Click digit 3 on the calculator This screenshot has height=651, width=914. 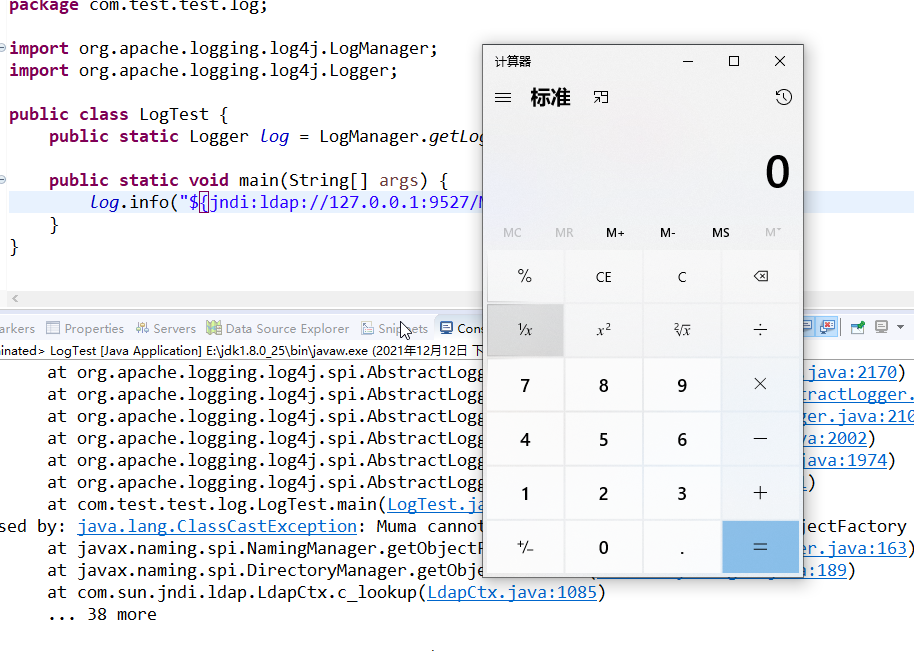pyautogui.click(x=682, y=493)
